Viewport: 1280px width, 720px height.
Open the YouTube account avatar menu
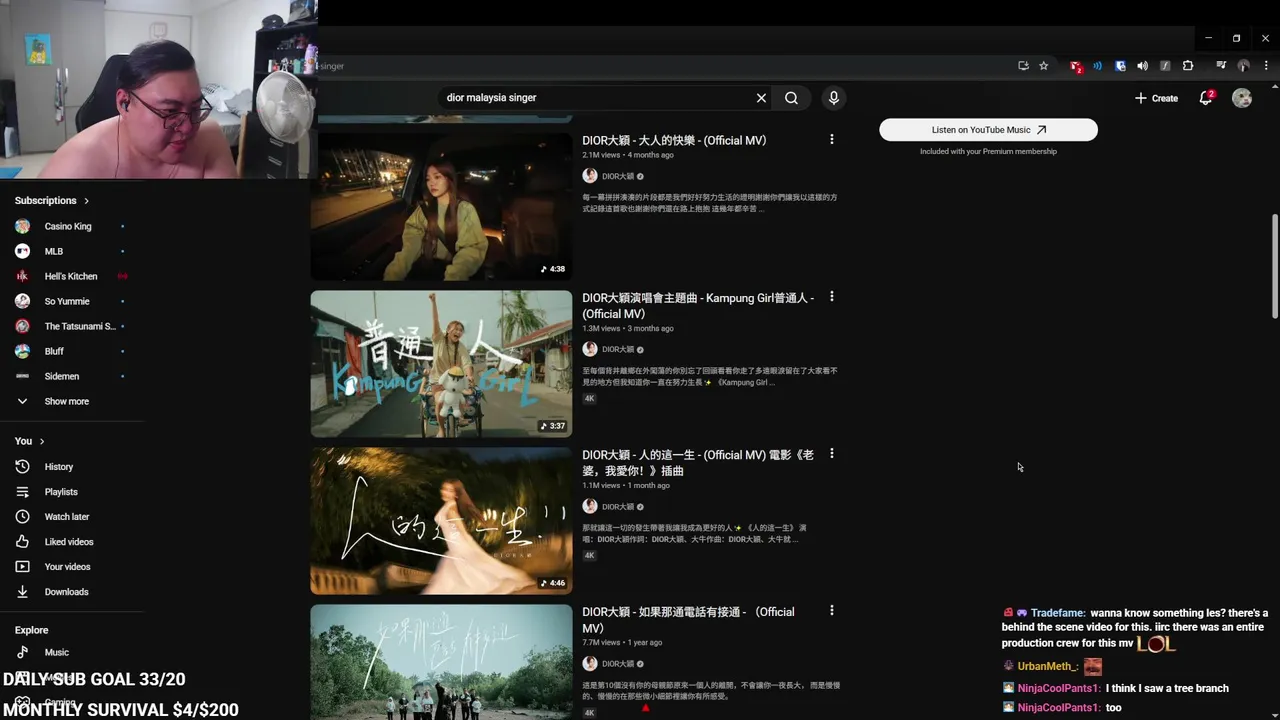(1242, 98)
